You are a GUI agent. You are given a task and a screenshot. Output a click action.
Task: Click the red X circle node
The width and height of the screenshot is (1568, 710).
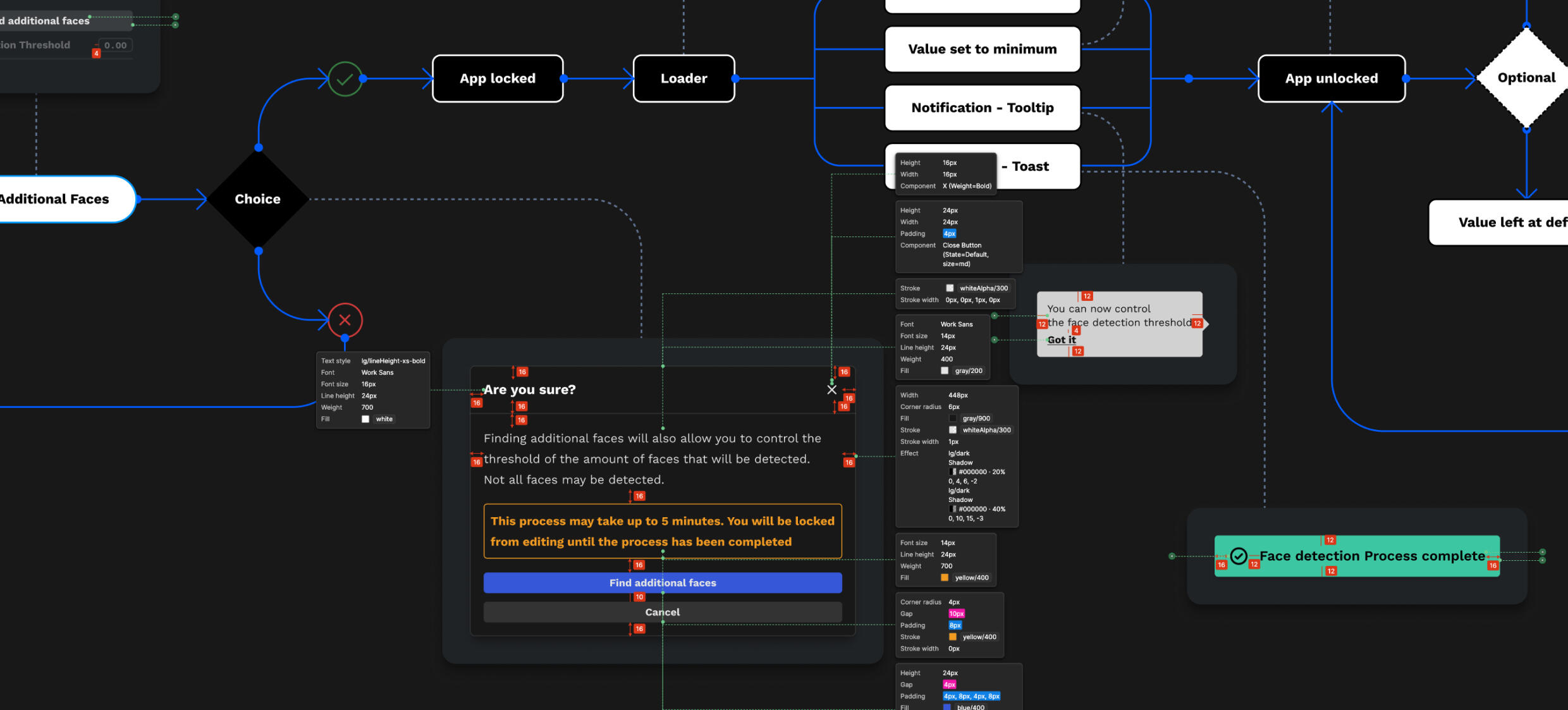coord(345,320)
